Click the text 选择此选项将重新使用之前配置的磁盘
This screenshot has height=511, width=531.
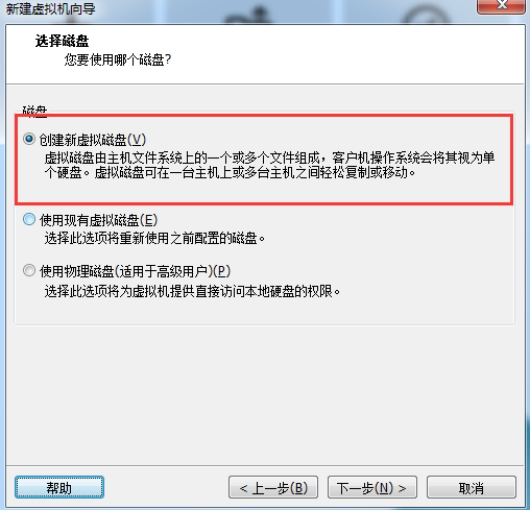click(154, 239)
